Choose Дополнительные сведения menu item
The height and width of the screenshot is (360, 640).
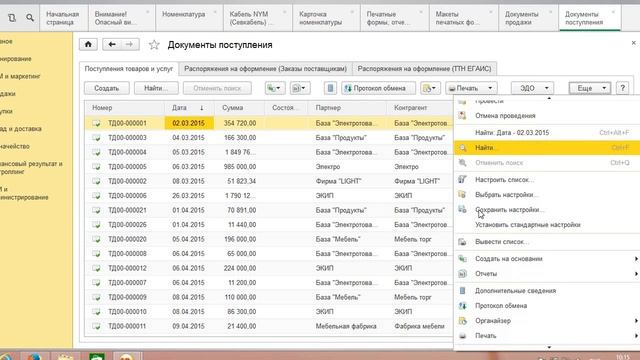(x=547, y=291)
